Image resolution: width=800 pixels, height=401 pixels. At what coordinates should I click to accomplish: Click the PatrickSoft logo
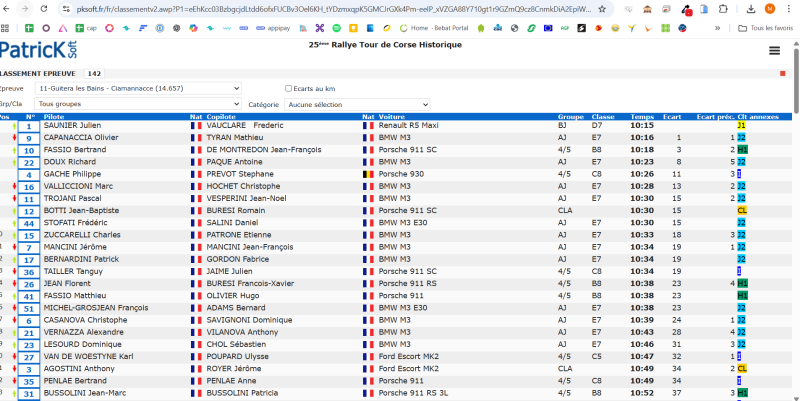click(x=32, y=52)
